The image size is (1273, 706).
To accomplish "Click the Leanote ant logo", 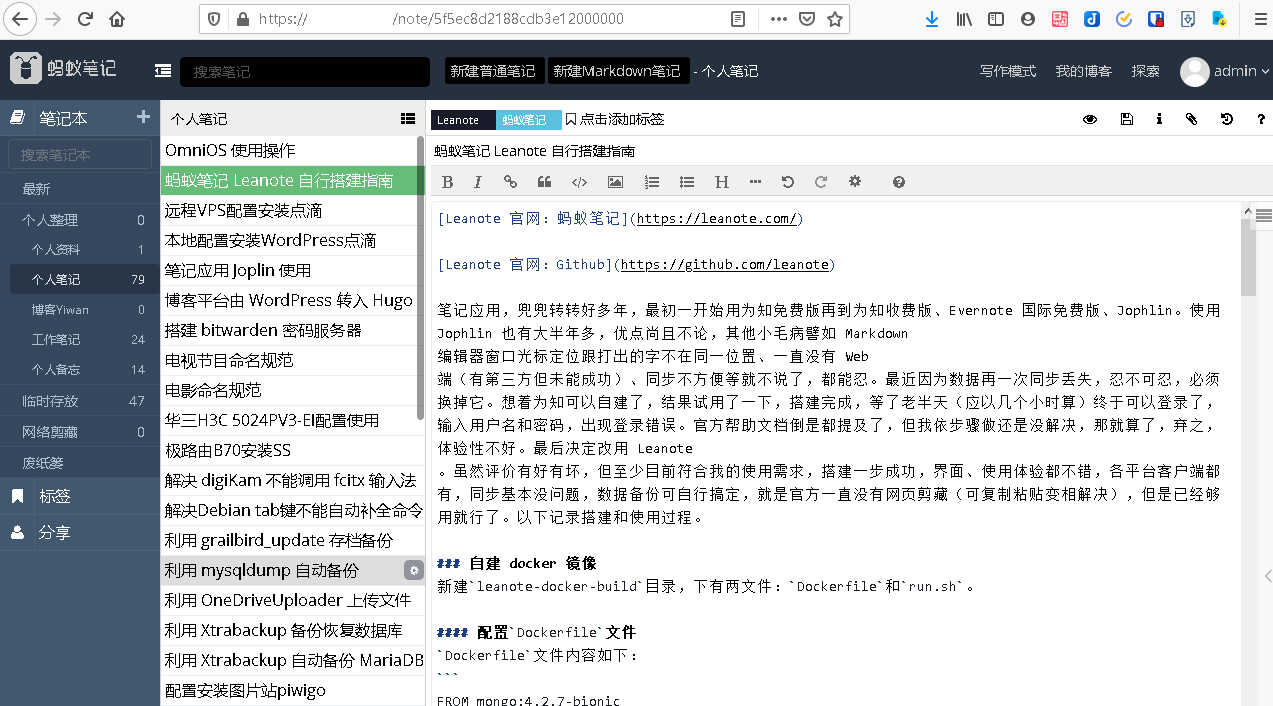I will 63,69.
